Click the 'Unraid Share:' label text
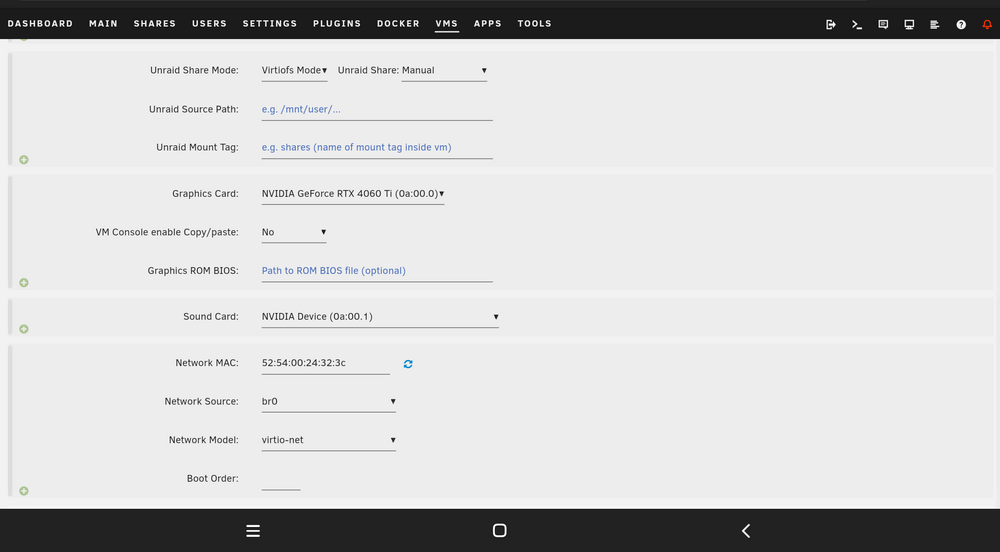This screenshot has height=552, width=1000. 368,70
